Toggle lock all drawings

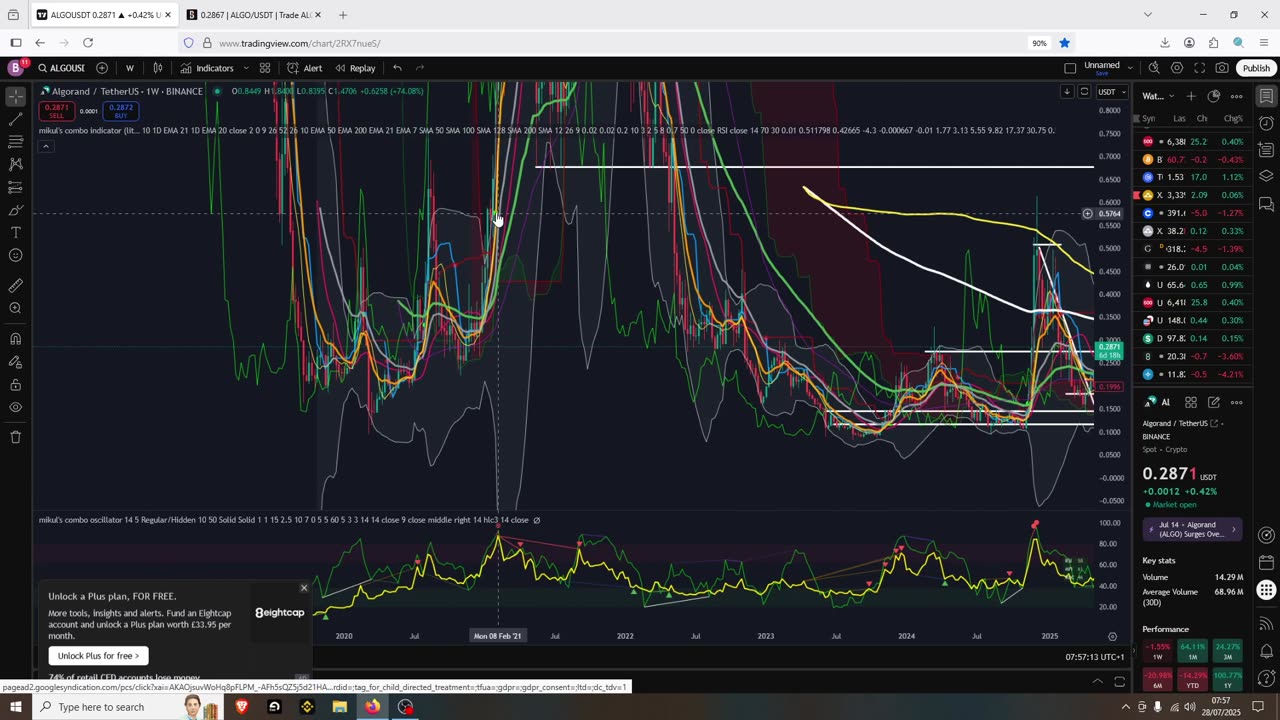pyautogui.click(x=15, y=385)
